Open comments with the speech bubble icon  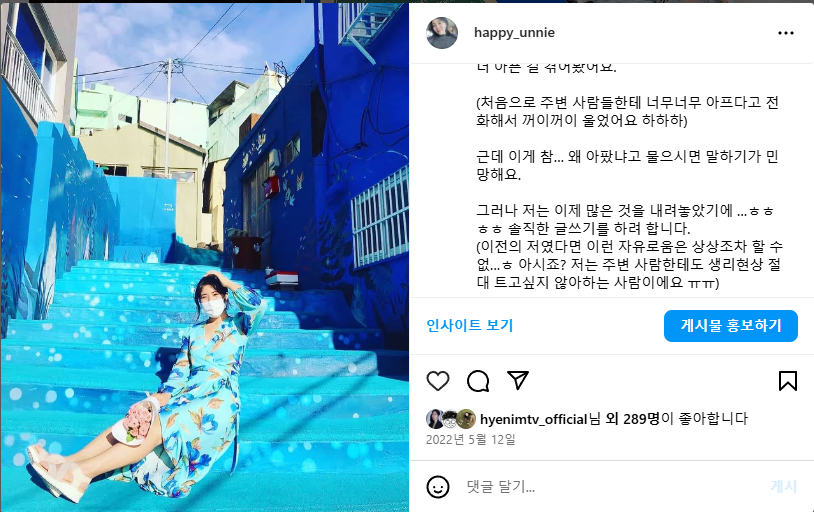tap(478, 381)
